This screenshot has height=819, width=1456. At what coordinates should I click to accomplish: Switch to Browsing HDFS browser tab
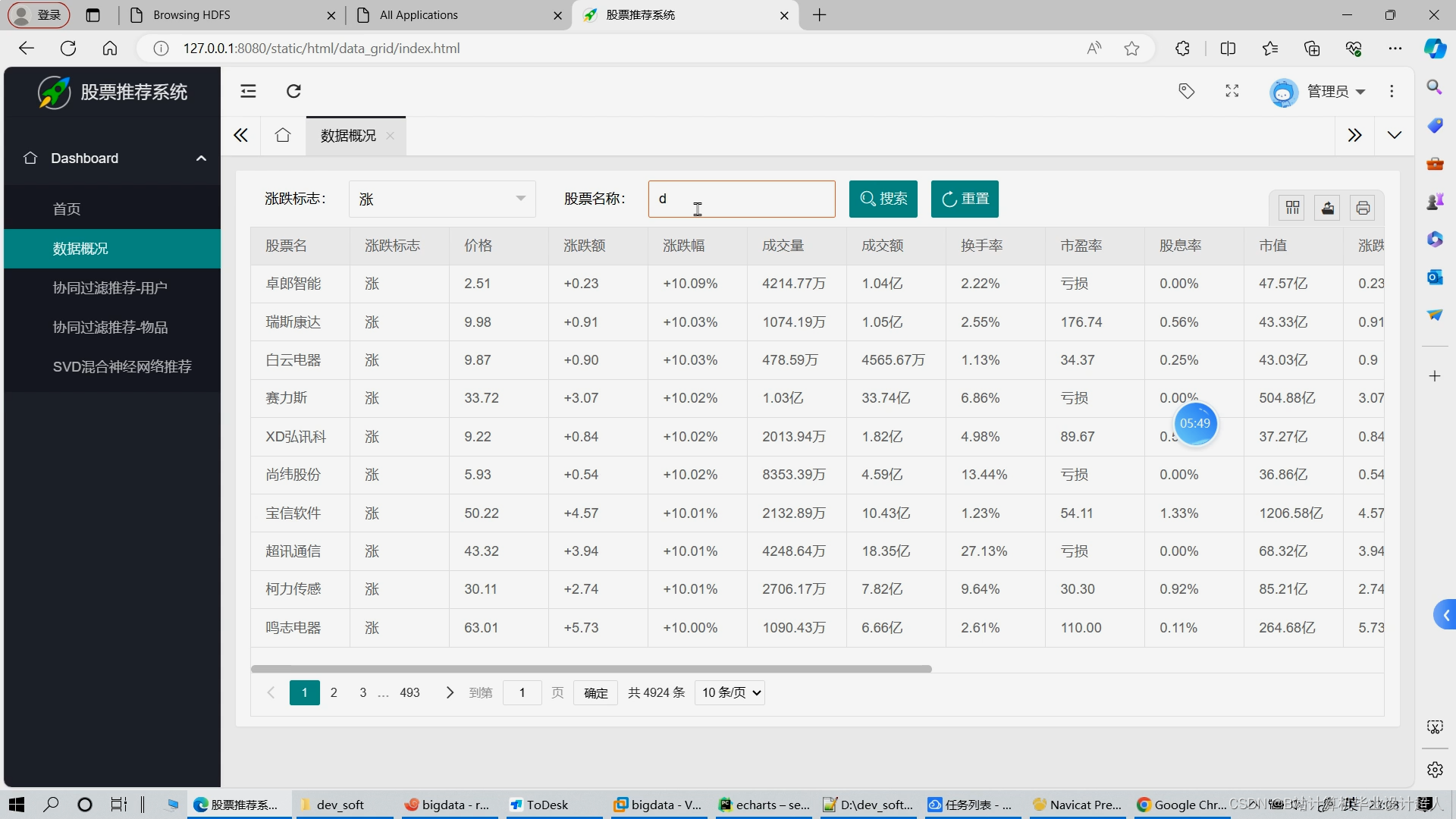[192, 15]
